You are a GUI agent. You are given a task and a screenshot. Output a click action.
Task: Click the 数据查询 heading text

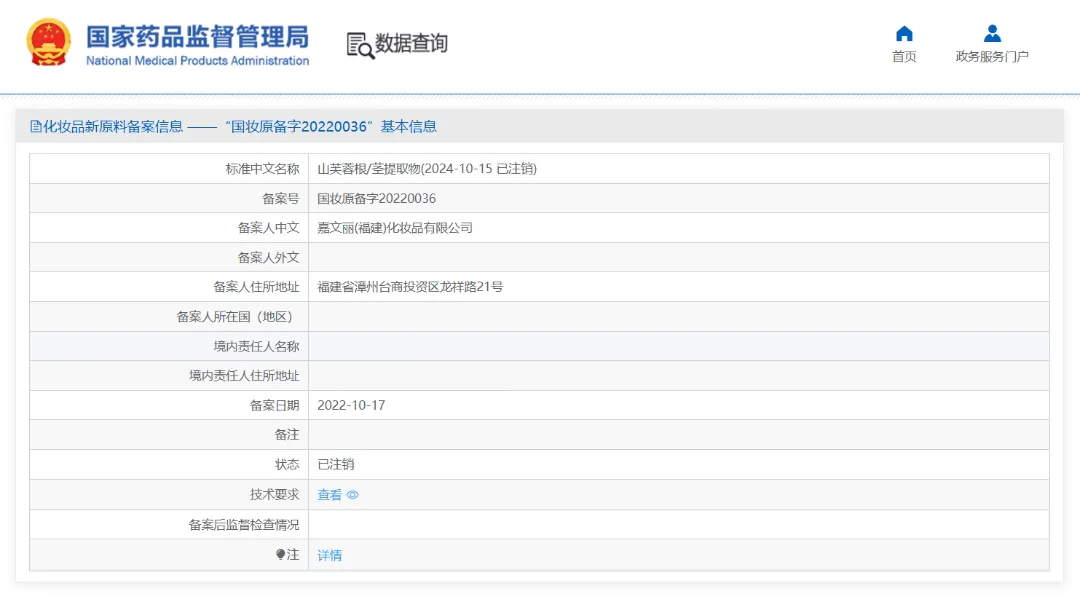[x=411, y=43]
